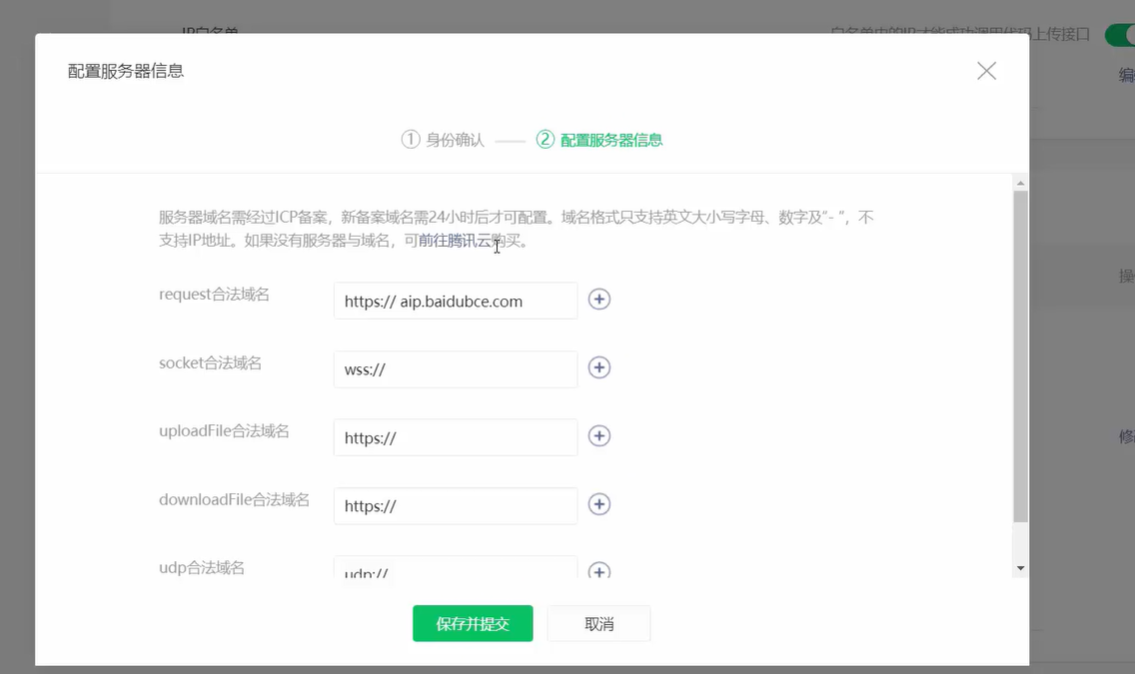
Task: Click 保存并提交 green button
Action: click(x=473, y=623)
